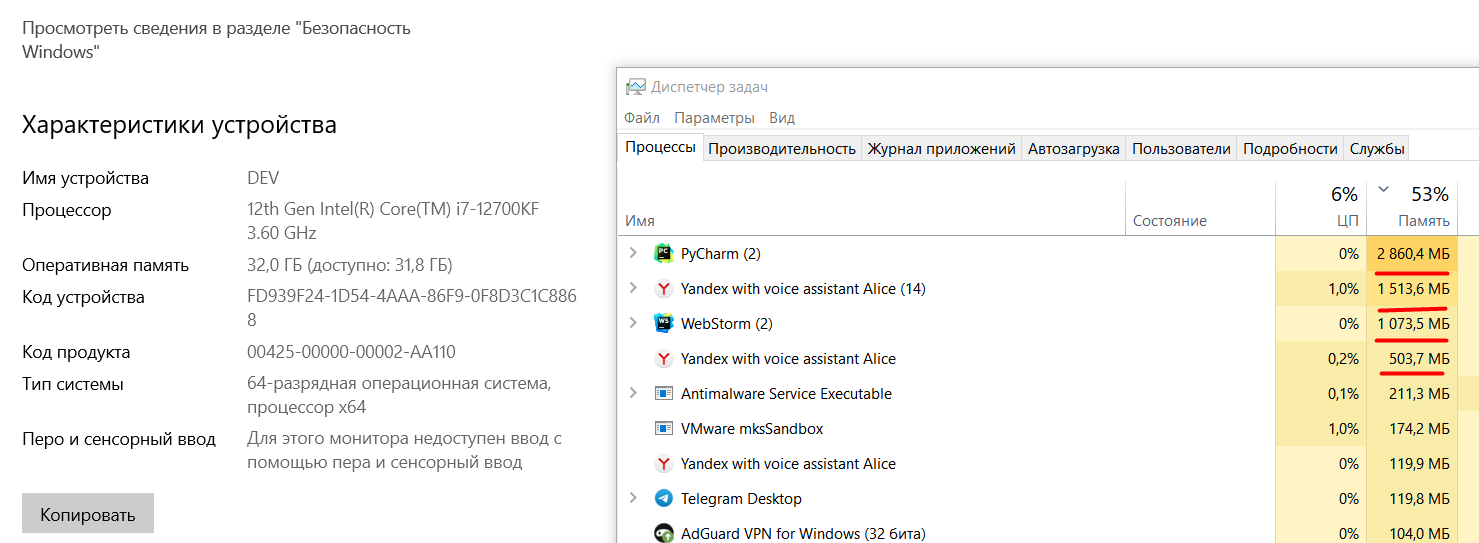Click the 503,7 МБ memory value

[1420, 359]
